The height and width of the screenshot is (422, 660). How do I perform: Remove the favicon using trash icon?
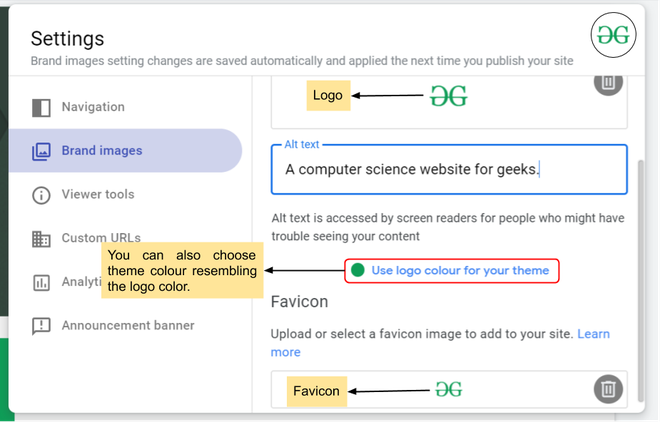point(607,389)
